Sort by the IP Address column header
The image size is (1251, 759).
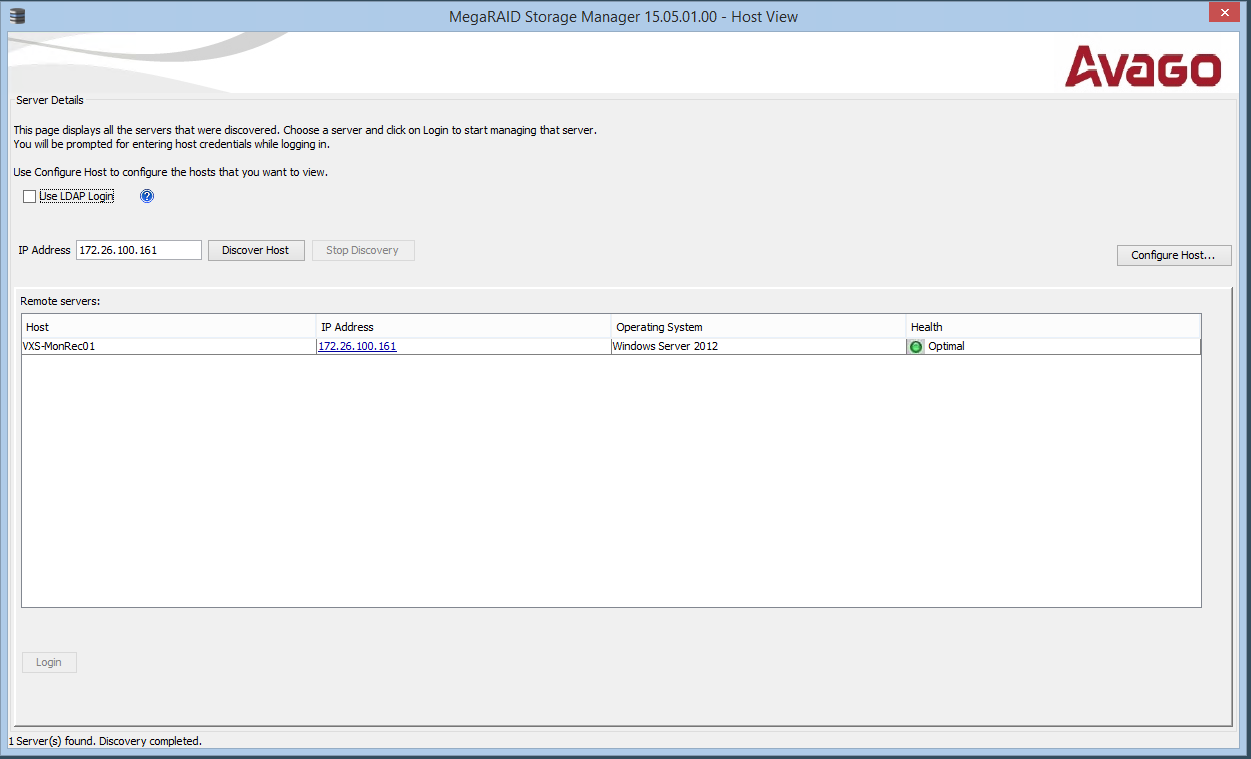click(x=463, y=327)
